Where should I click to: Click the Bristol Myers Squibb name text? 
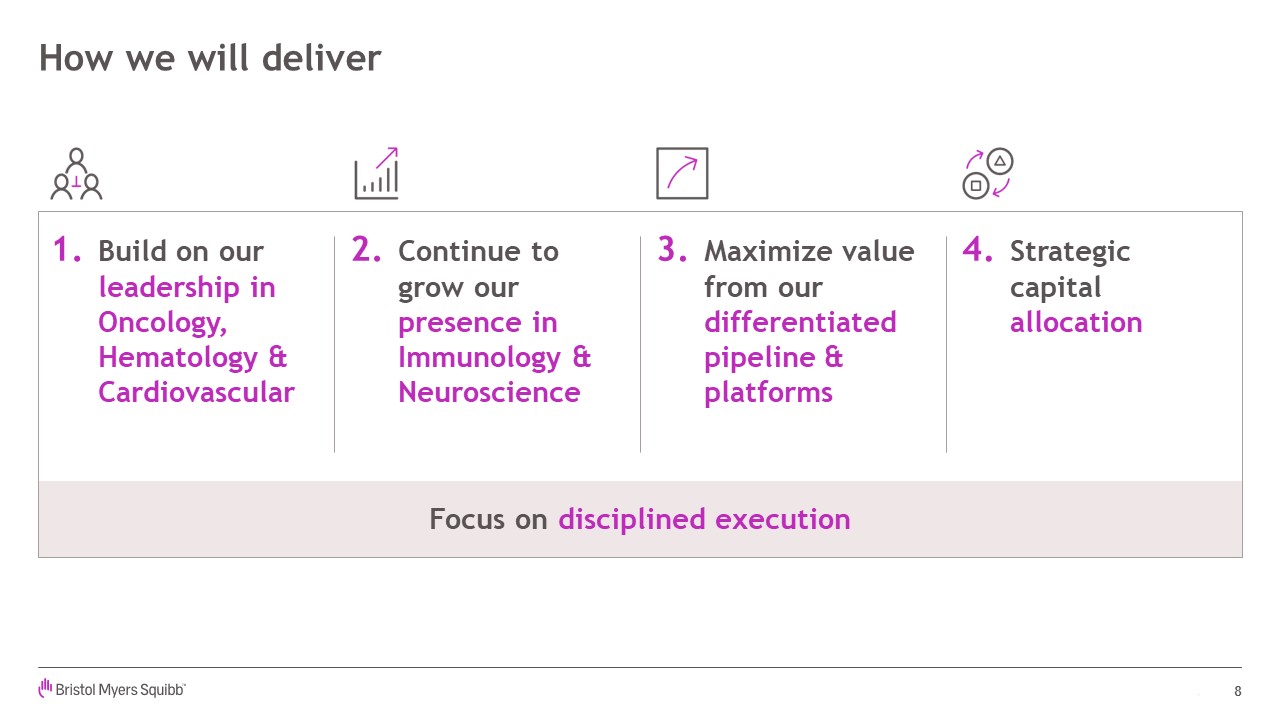tap(121, 690)
